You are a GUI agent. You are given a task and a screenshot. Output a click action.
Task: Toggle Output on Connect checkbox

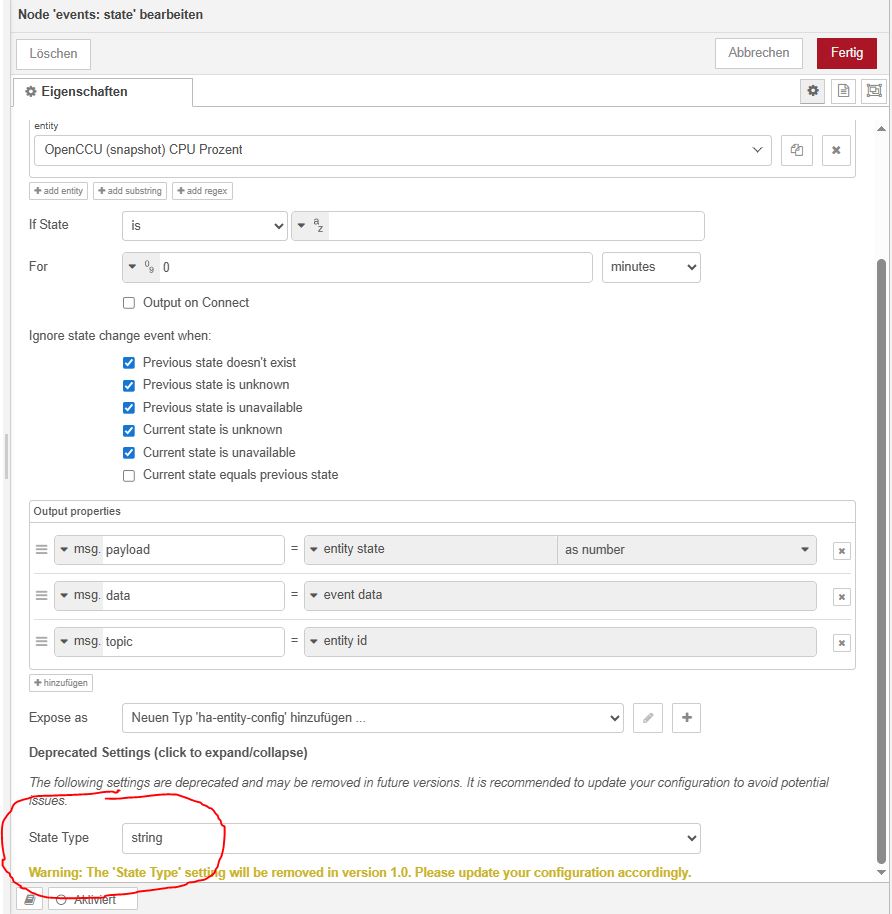pyautogui.click(x=129, y=303)
